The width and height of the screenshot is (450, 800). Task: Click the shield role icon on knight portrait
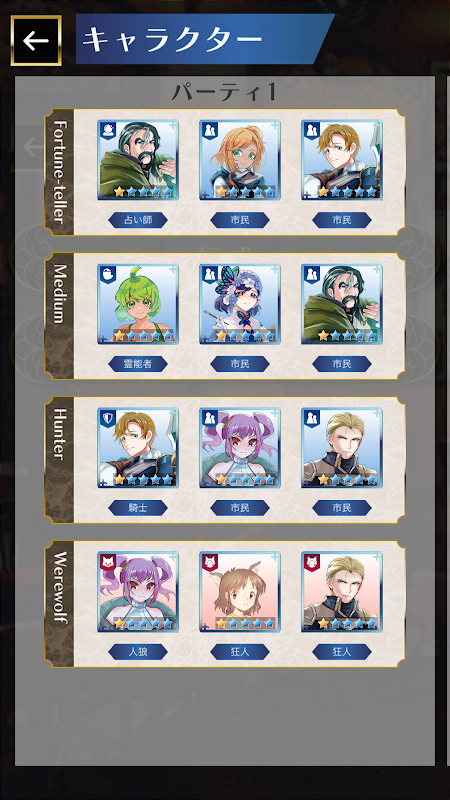[108, 419]
